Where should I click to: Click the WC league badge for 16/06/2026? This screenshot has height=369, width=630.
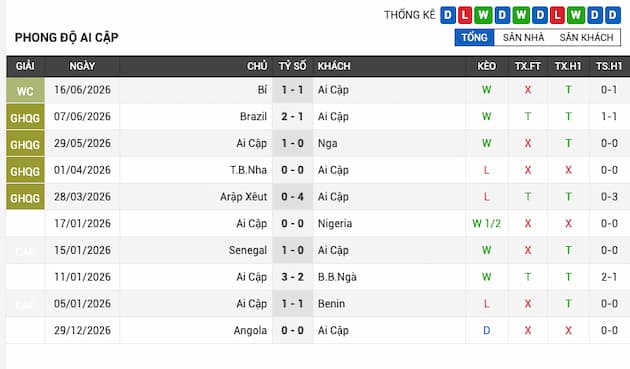pyautogui.click(x=25, y=90)
